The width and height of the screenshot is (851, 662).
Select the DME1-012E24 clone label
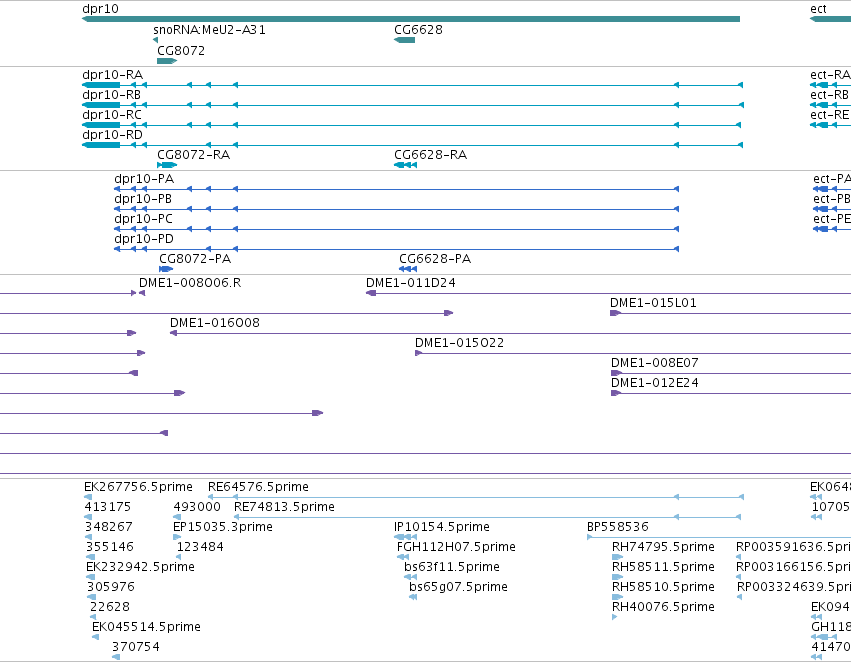pos(655,383)
